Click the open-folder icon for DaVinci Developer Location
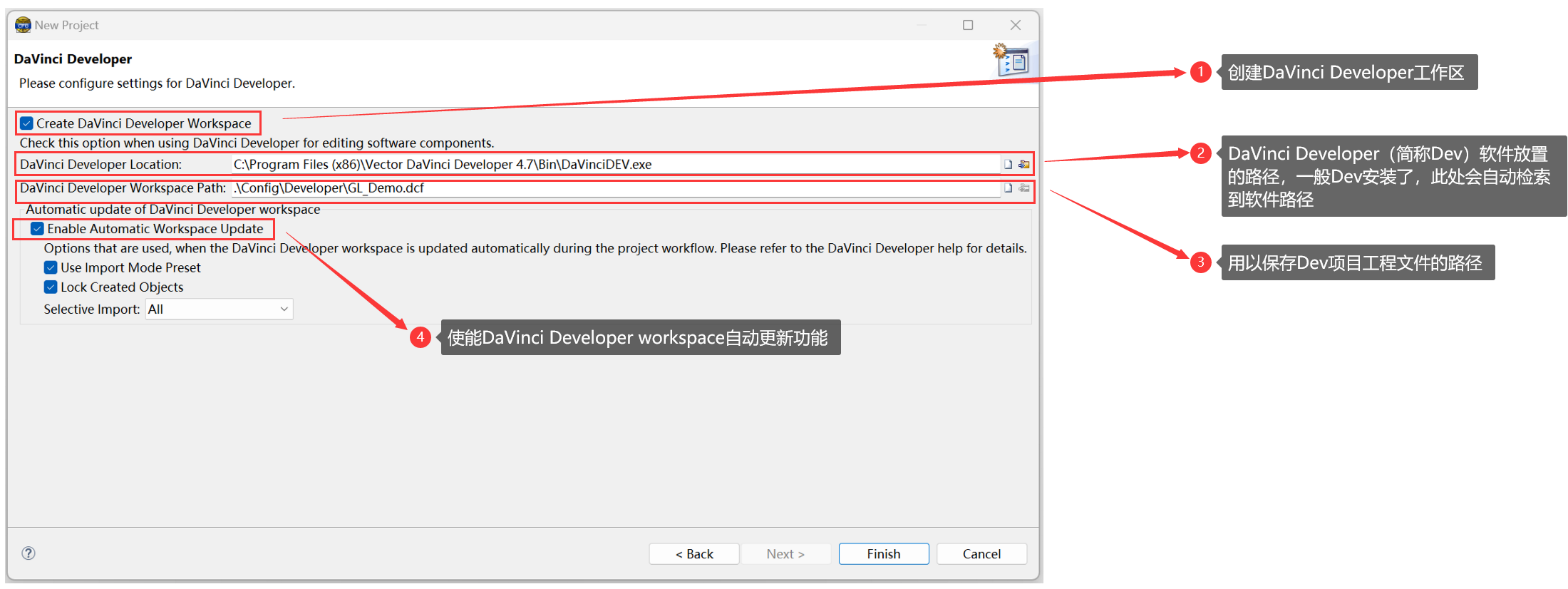Screen dimensions: 1568x589 pyautogui.click(x=1024, y=165)
